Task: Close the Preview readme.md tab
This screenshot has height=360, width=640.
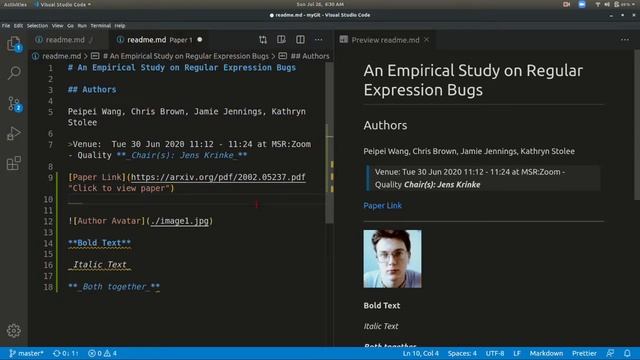Action: pyautogui.click(x=427, y=40)
